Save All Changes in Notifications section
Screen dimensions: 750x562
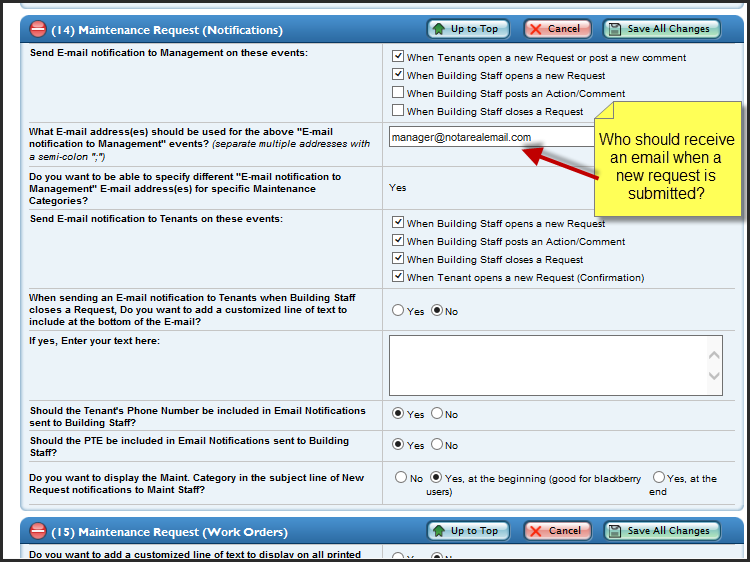662,29
